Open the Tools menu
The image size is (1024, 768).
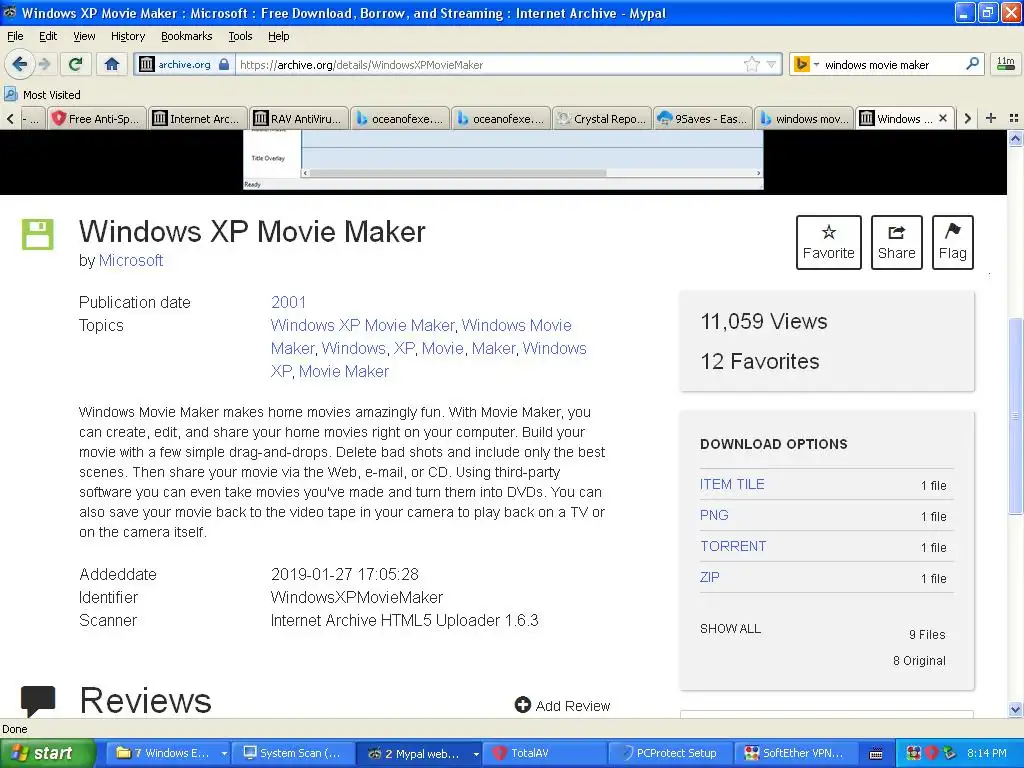coord(240,36)
